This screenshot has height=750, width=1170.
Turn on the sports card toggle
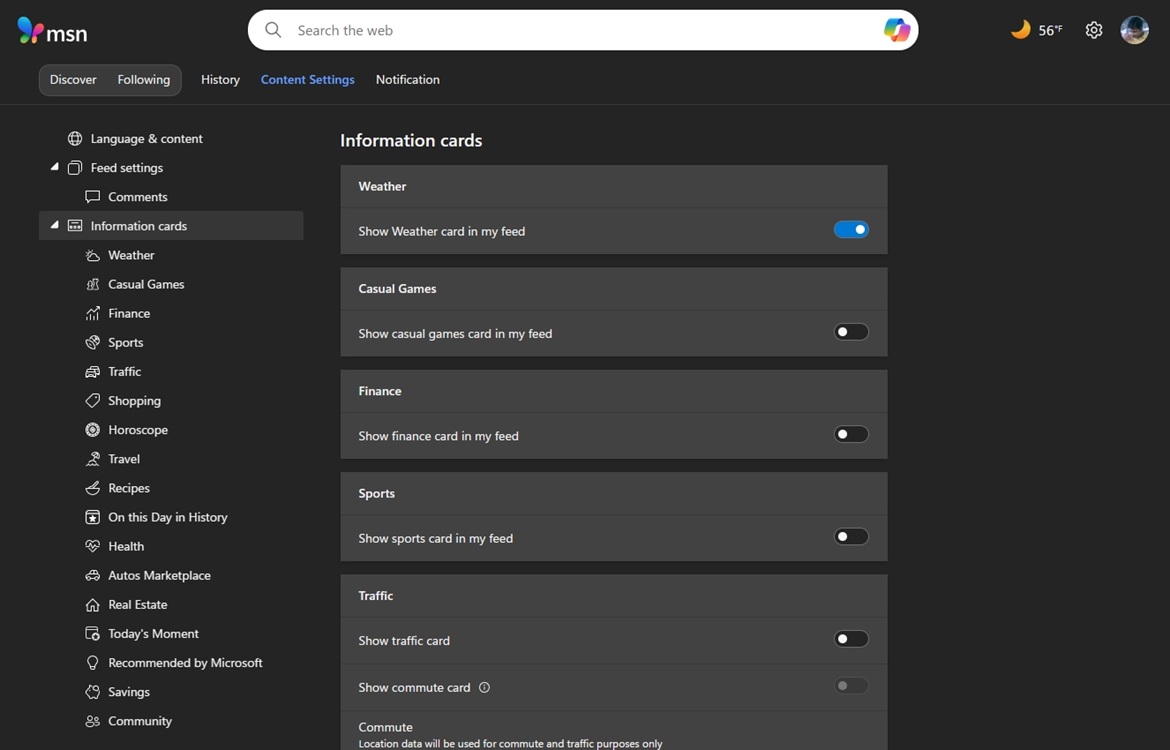point(851,536)
